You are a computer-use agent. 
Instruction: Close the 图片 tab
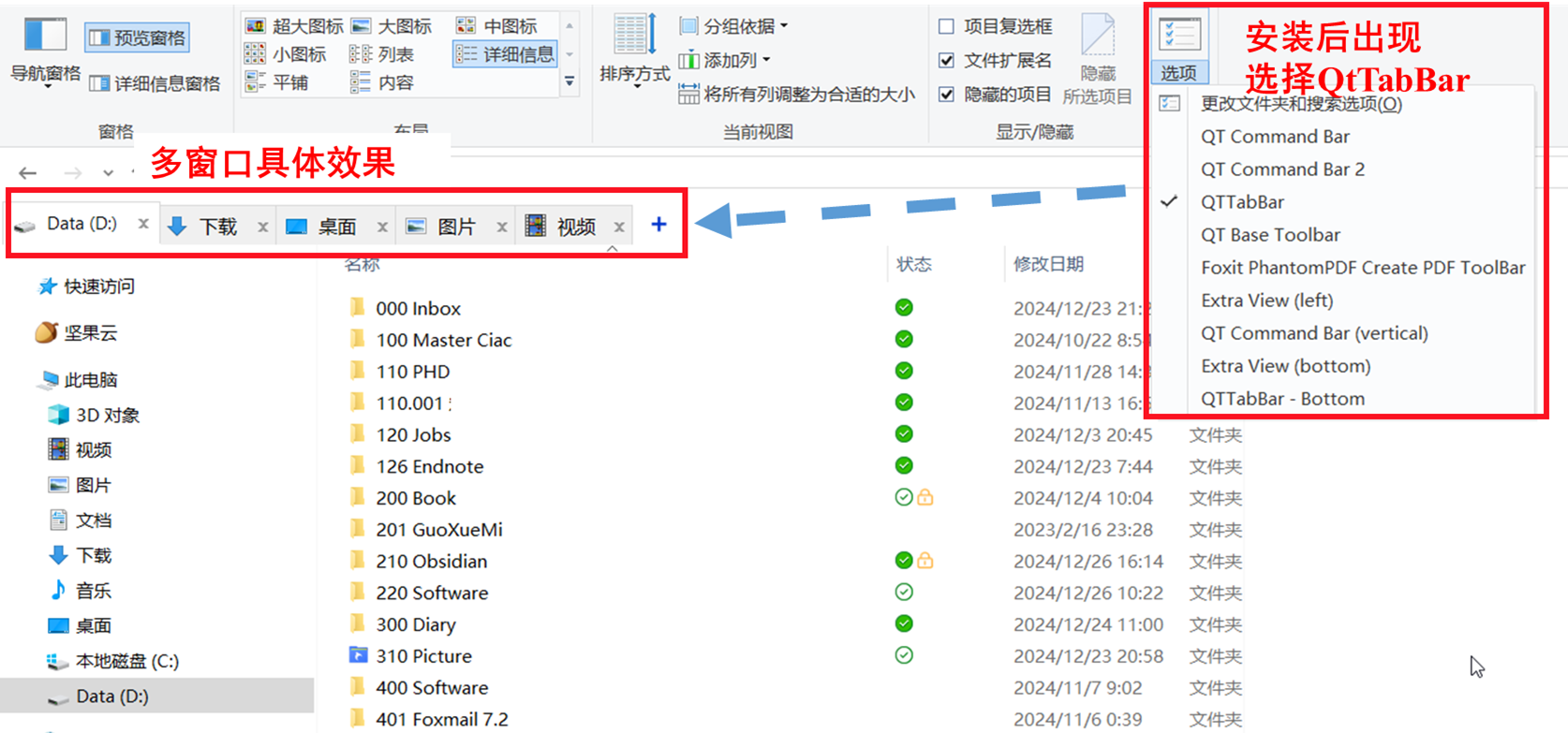click(x=502, y=227)
